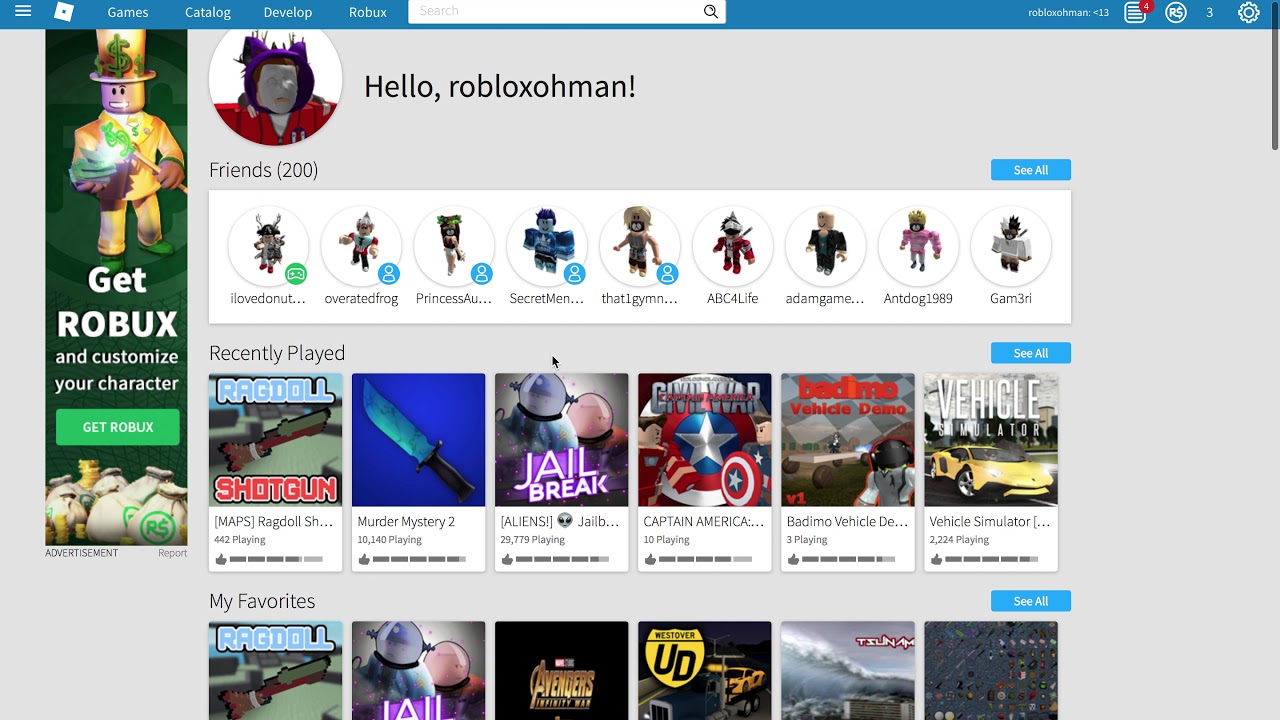
Task: Open Vehicle Simulator game thumbnail
Action: 990,440
